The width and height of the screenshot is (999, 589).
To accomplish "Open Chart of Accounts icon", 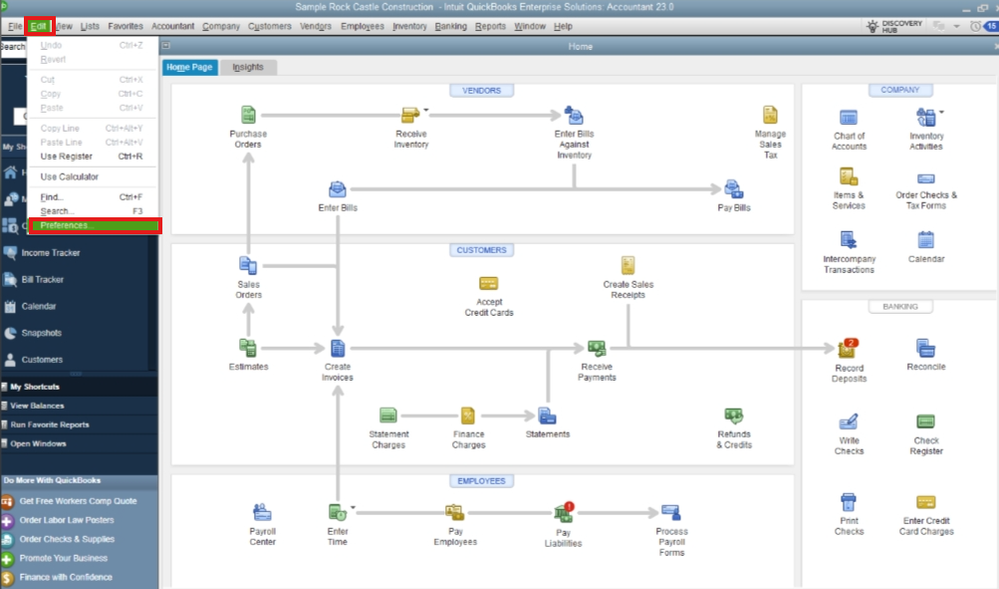I will click(x=849, y=118).
